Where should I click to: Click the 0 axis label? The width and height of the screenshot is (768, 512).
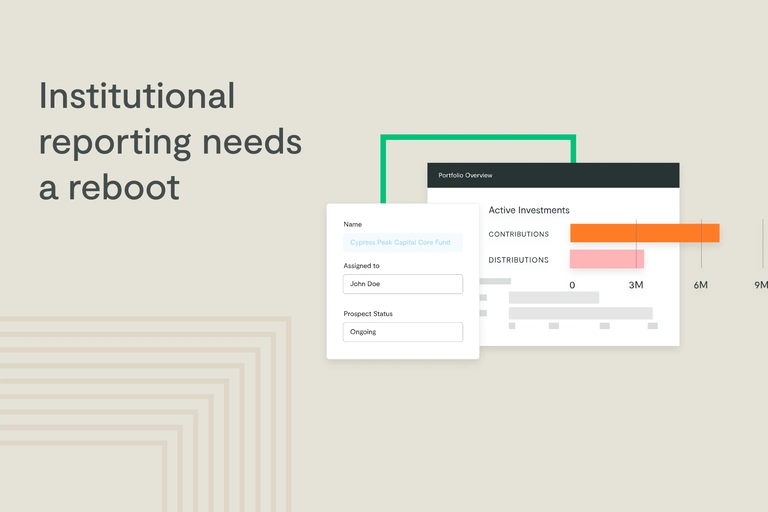(572, 286)
